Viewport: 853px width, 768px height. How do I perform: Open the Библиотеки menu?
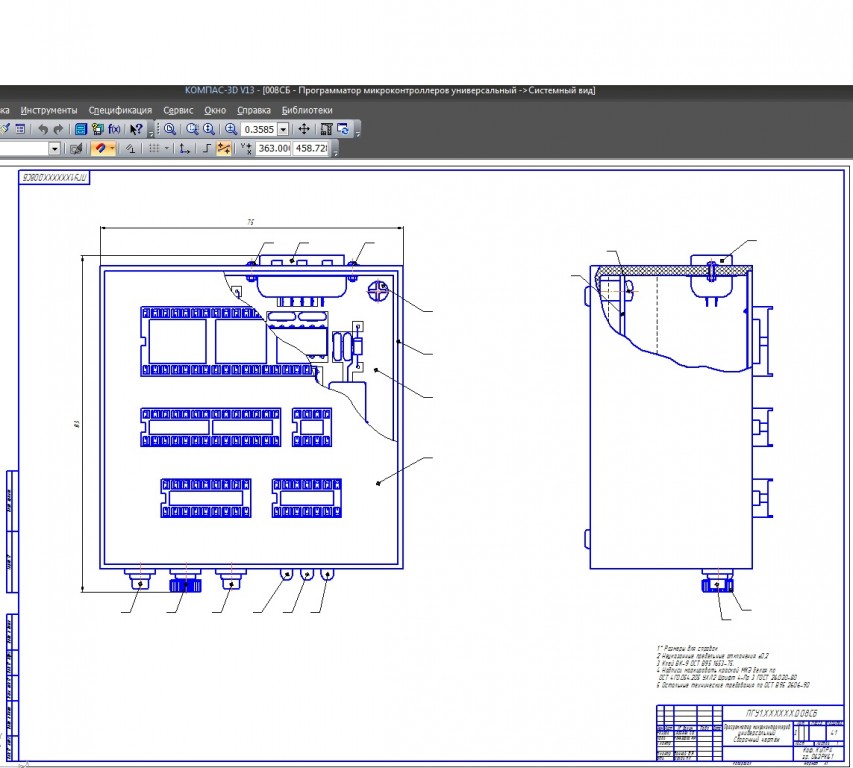(306, 110)
